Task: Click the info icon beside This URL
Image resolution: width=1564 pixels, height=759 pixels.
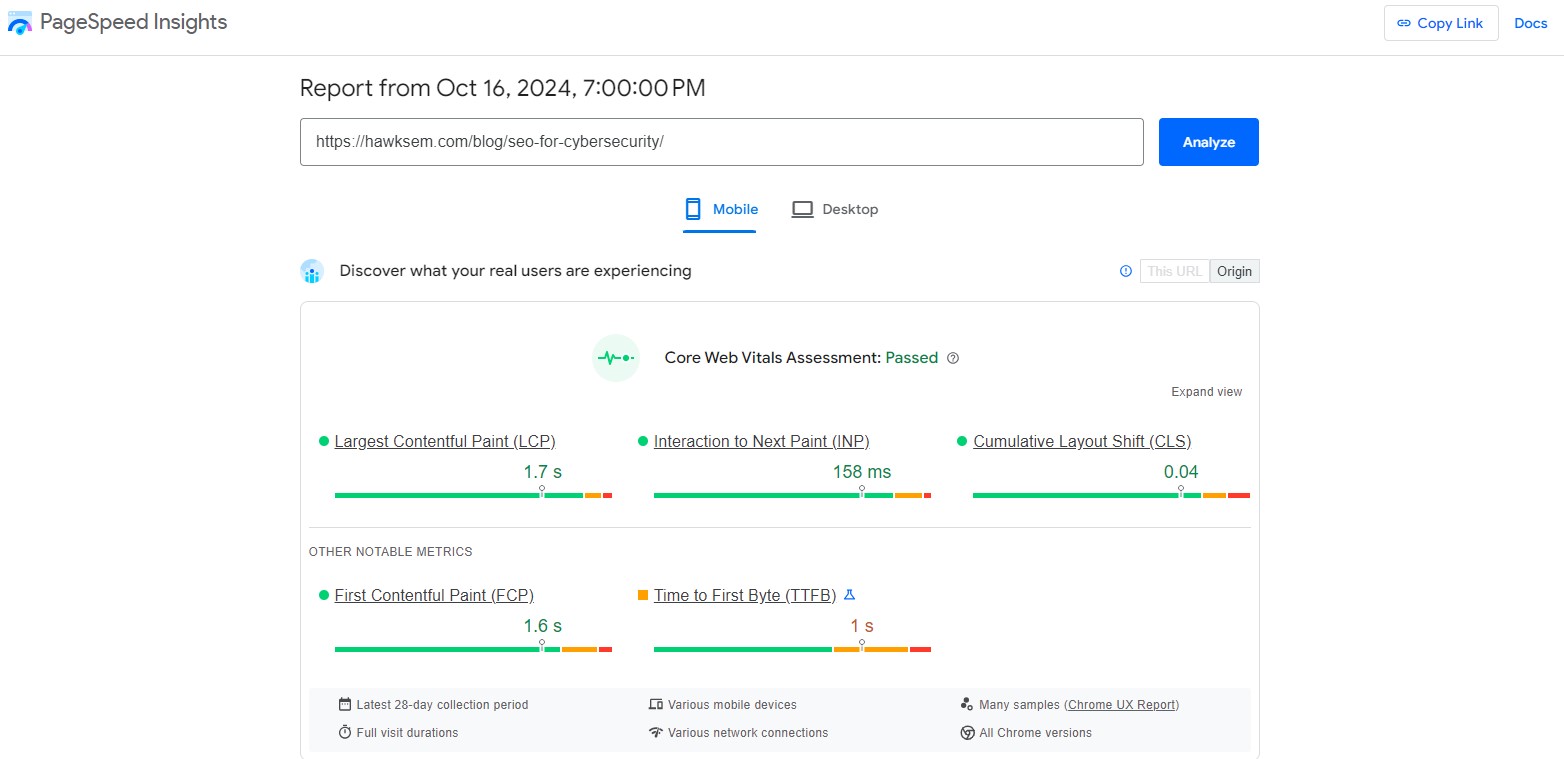Action: click(x=1126, y=271)
